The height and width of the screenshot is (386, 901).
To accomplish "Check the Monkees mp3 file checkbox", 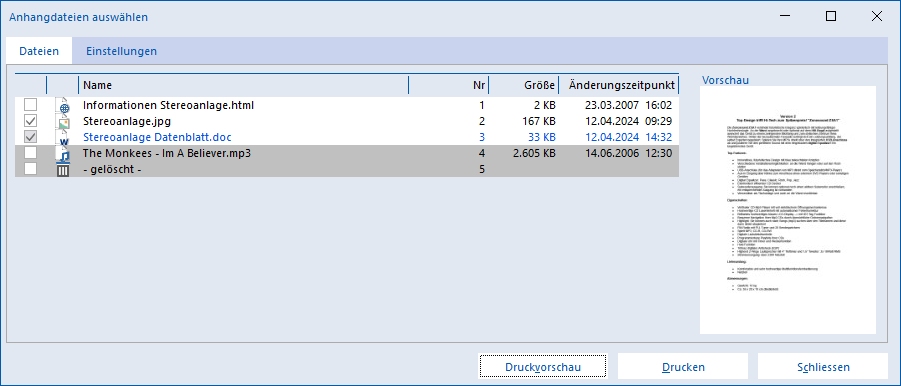I will pyautogui.click(x=30, y=153).
